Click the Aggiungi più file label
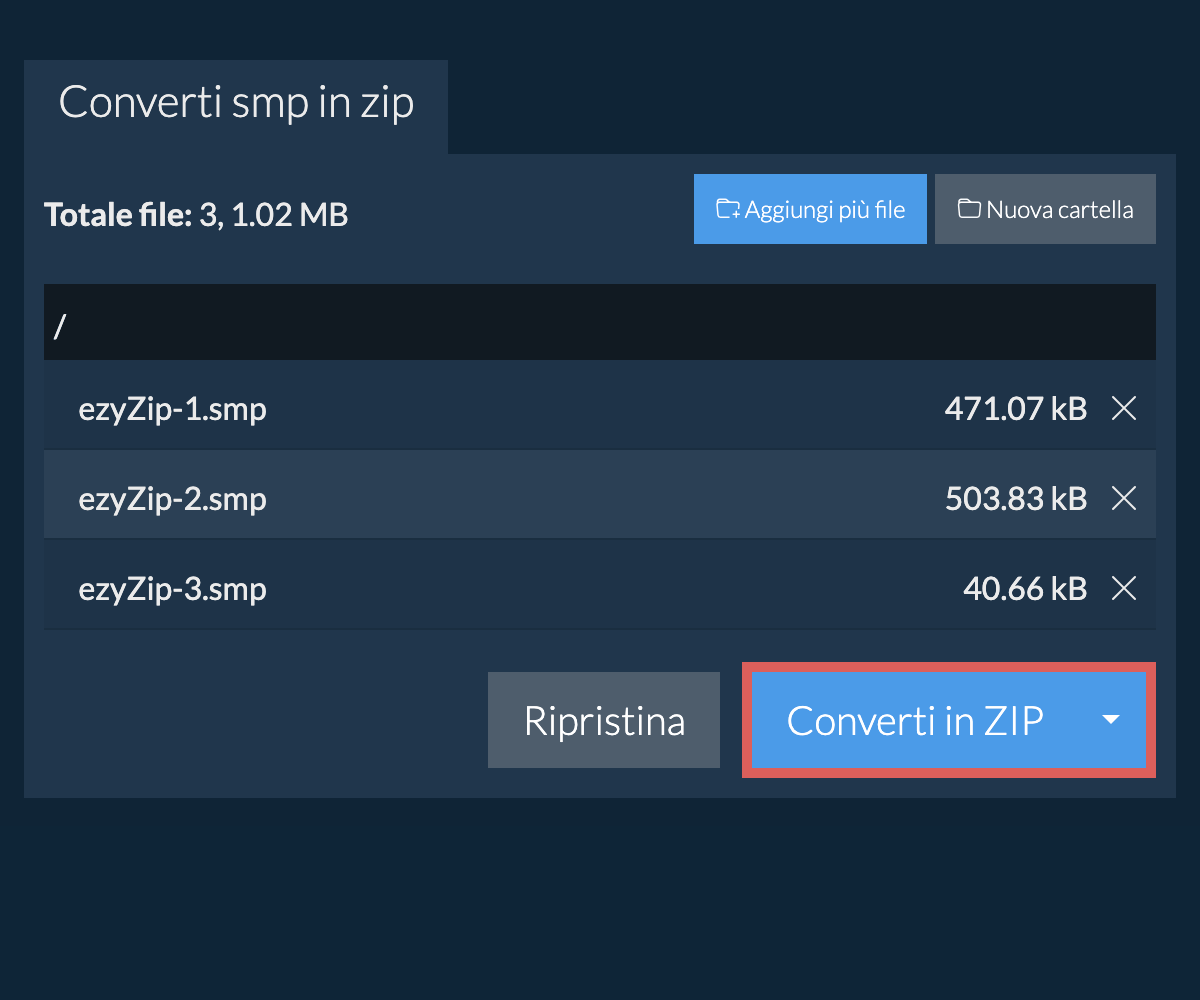This screenshot has height=1000, width=1200. tap(825, 210)
